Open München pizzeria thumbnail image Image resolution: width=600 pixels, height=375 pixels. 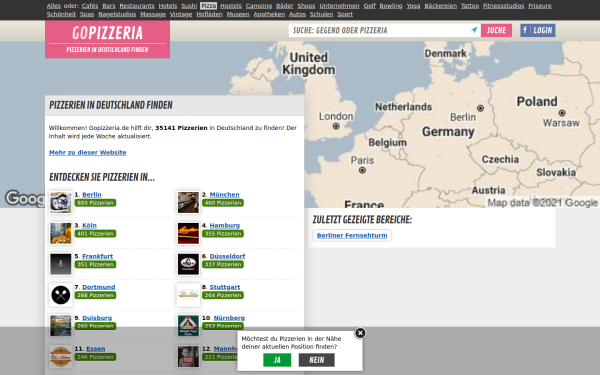[188, 202]
